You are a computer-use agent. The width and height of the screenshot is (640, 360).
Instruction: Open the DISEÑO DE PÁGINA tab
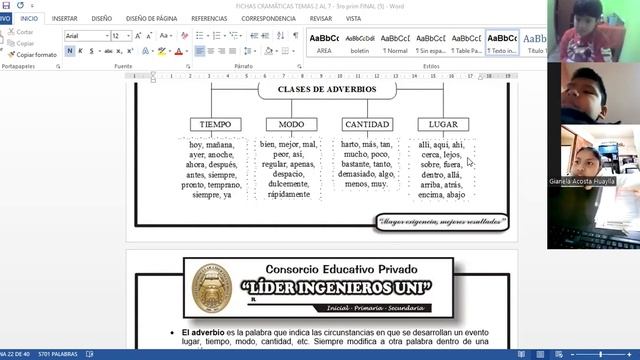point(151,19)
